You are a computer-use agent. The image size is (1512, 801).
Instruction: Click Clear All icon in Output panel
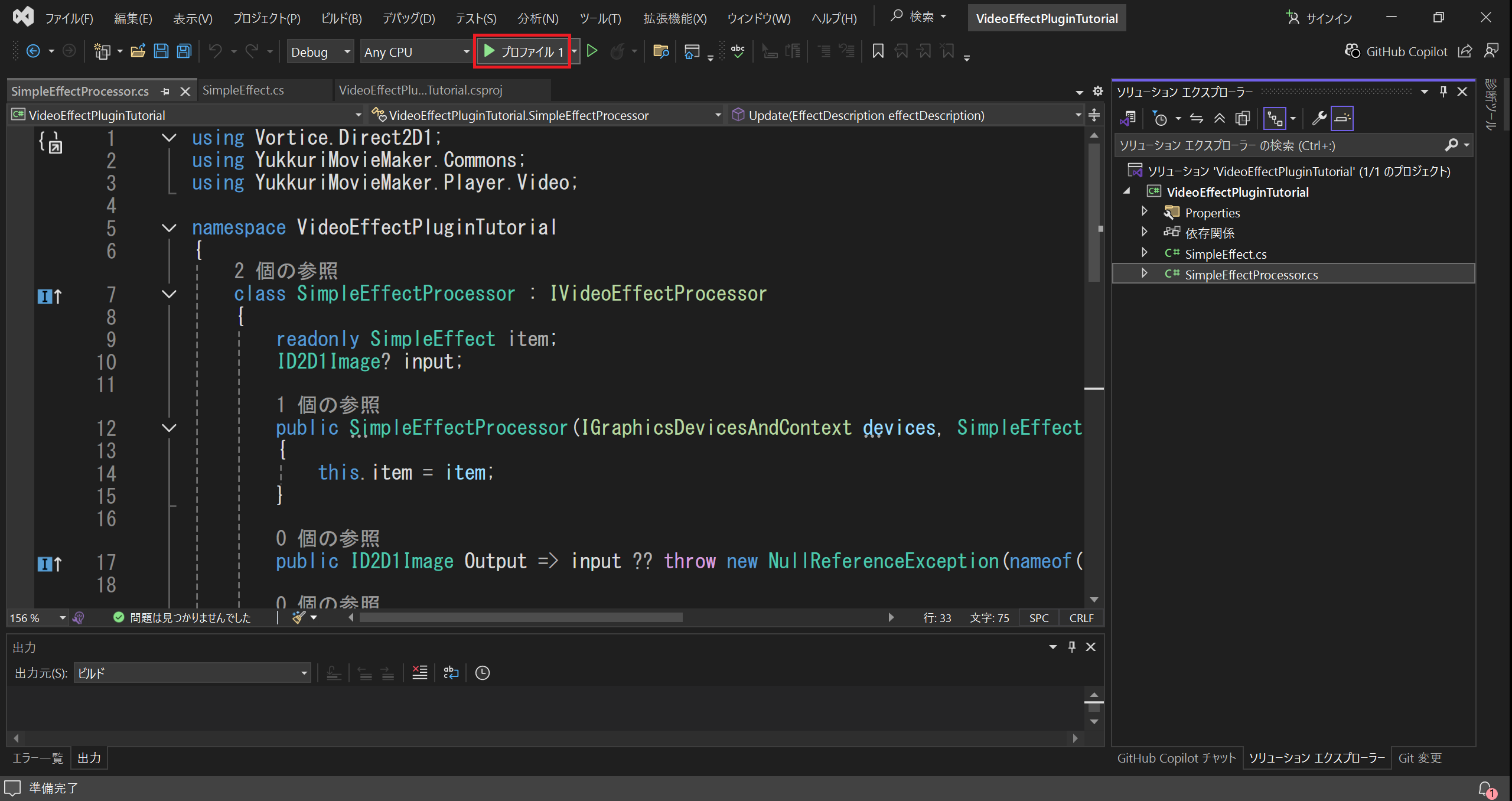pos(419,673)
